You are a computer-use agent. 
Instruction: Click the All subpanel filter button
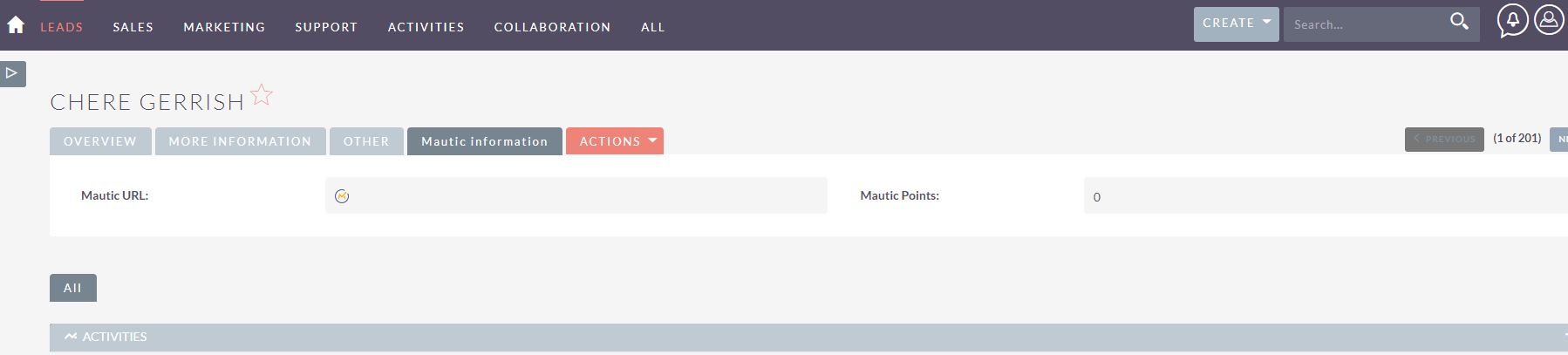click(x=73, y=288)
